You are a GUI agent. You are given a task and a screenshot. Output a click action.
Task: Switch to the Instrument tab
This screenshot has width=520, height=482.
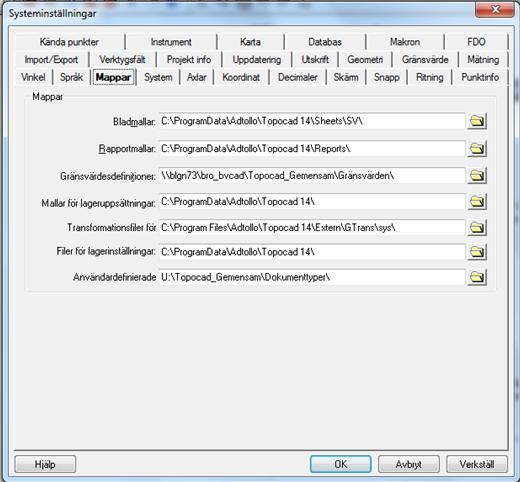[x=171, y=42]
